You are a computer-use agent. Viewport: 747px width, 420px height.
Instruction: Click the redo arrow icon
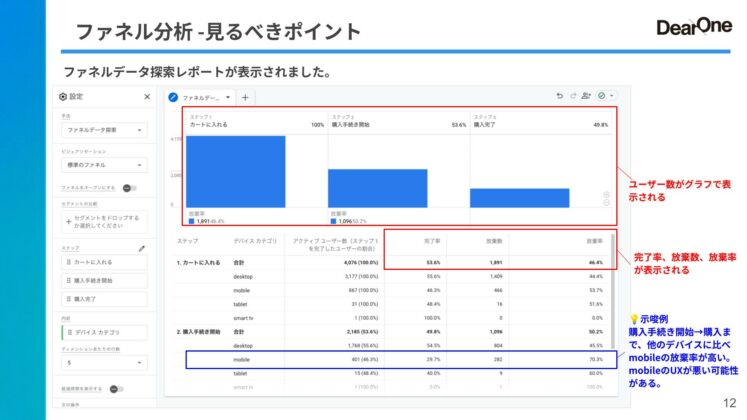(573, 96)
